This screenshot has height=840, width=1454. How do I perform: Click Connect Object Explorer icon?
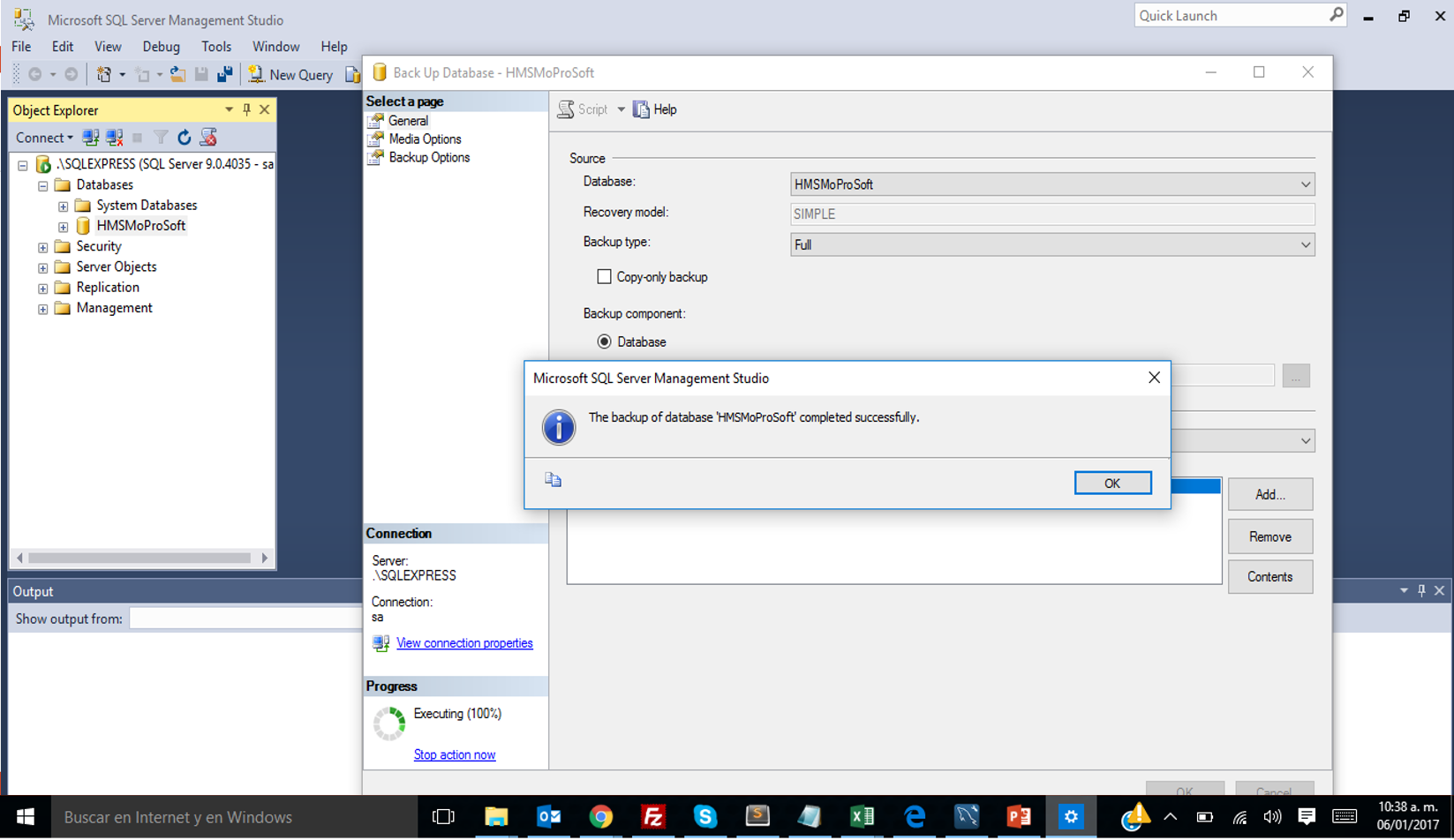[x=90, y=138]
